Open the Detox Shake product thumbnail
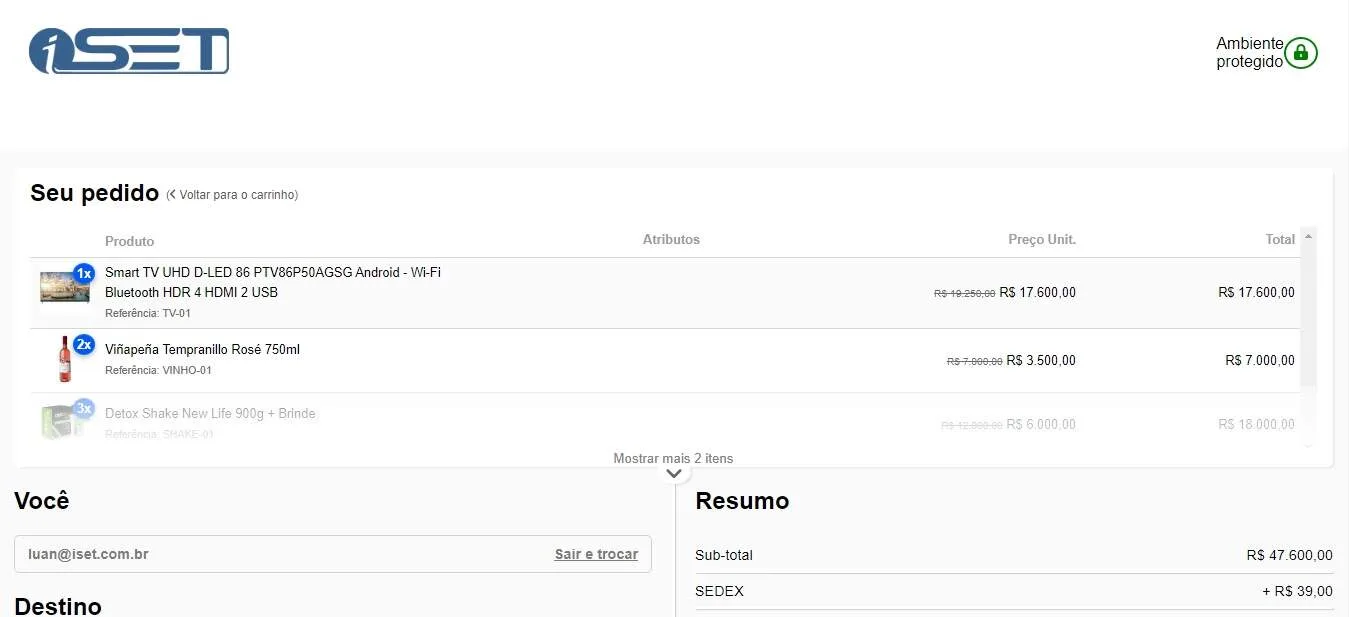Screen dimensions: 1349x617 pos(62,421)
